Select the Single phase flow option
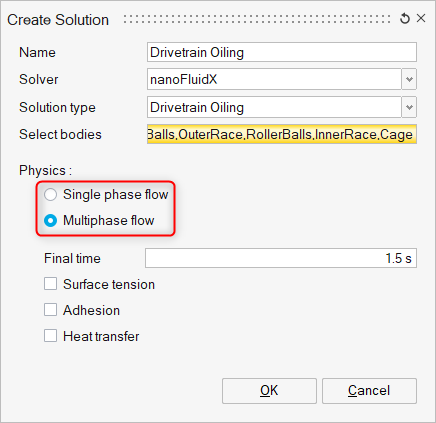Viewport: 436px width, 423px height. coord(51,195)
